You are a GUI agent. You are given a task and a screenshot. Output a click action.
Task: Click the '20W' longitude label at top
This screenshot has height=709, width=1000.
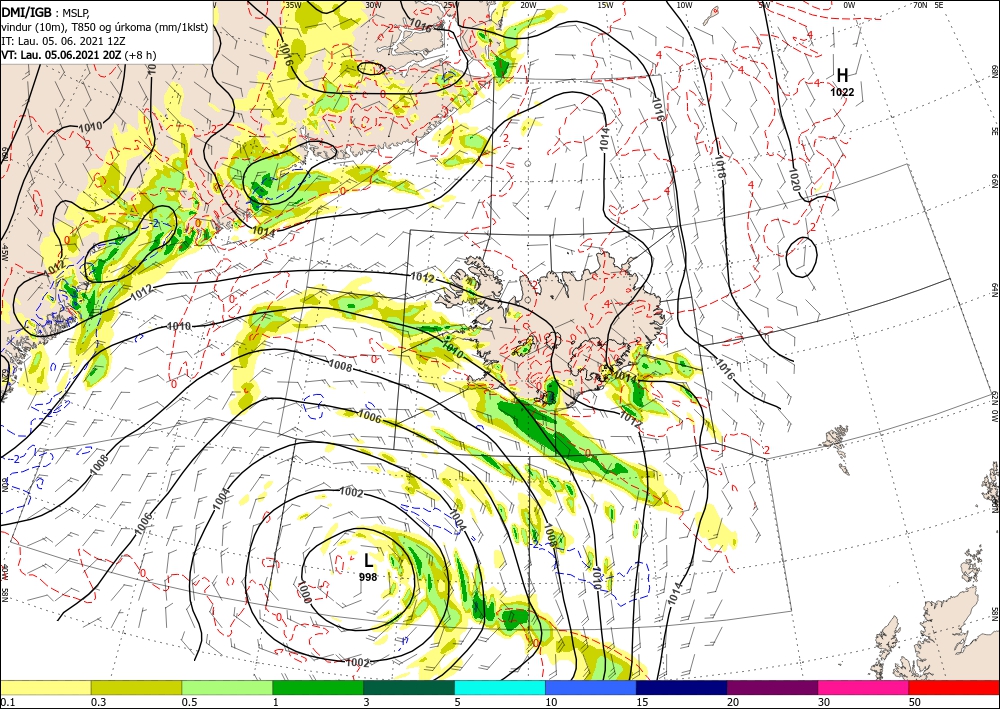coord(528,4)
